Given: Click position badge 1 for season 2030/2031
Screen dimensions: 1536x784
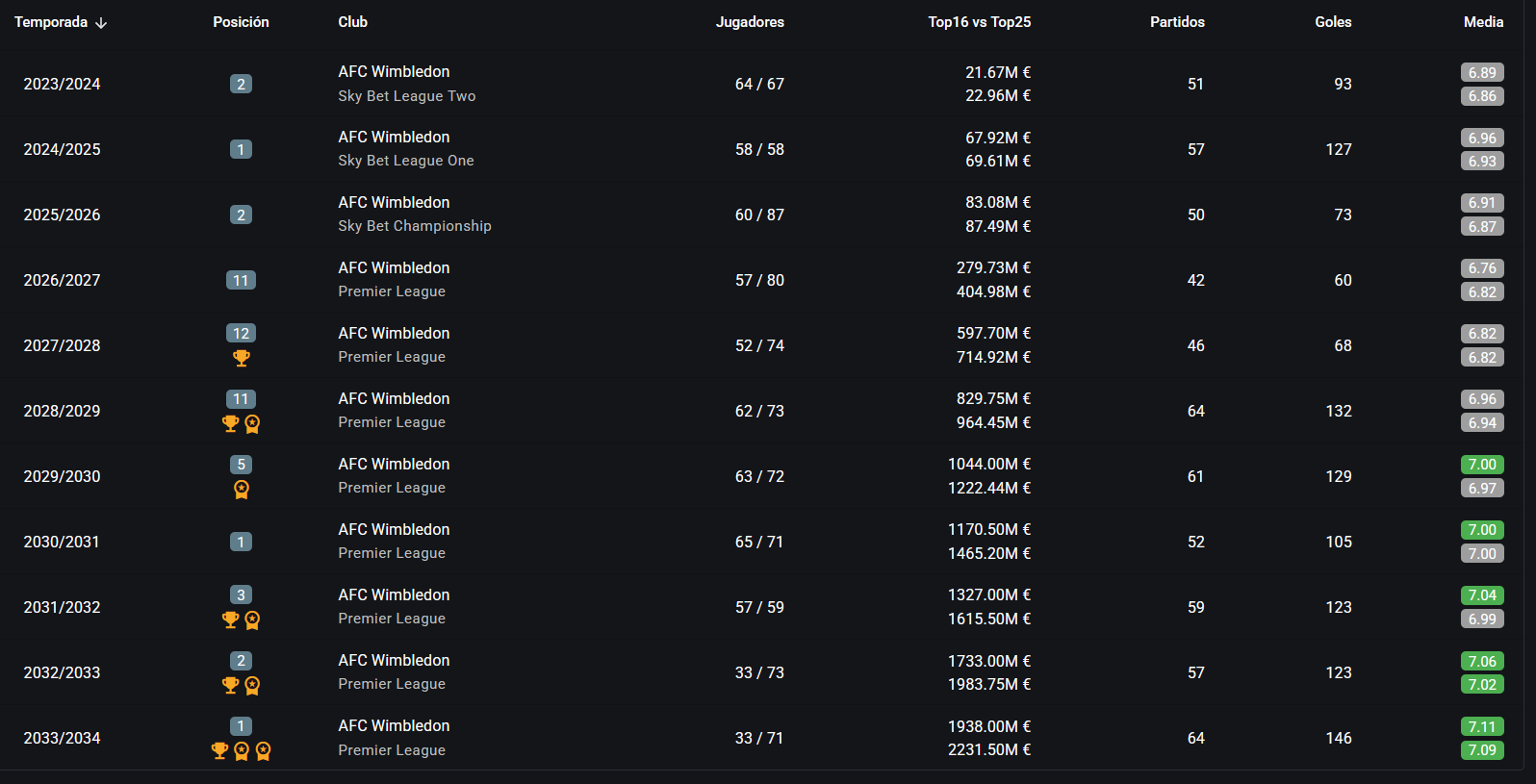Looking at the screenshot, I should click(x=241, y=542).
